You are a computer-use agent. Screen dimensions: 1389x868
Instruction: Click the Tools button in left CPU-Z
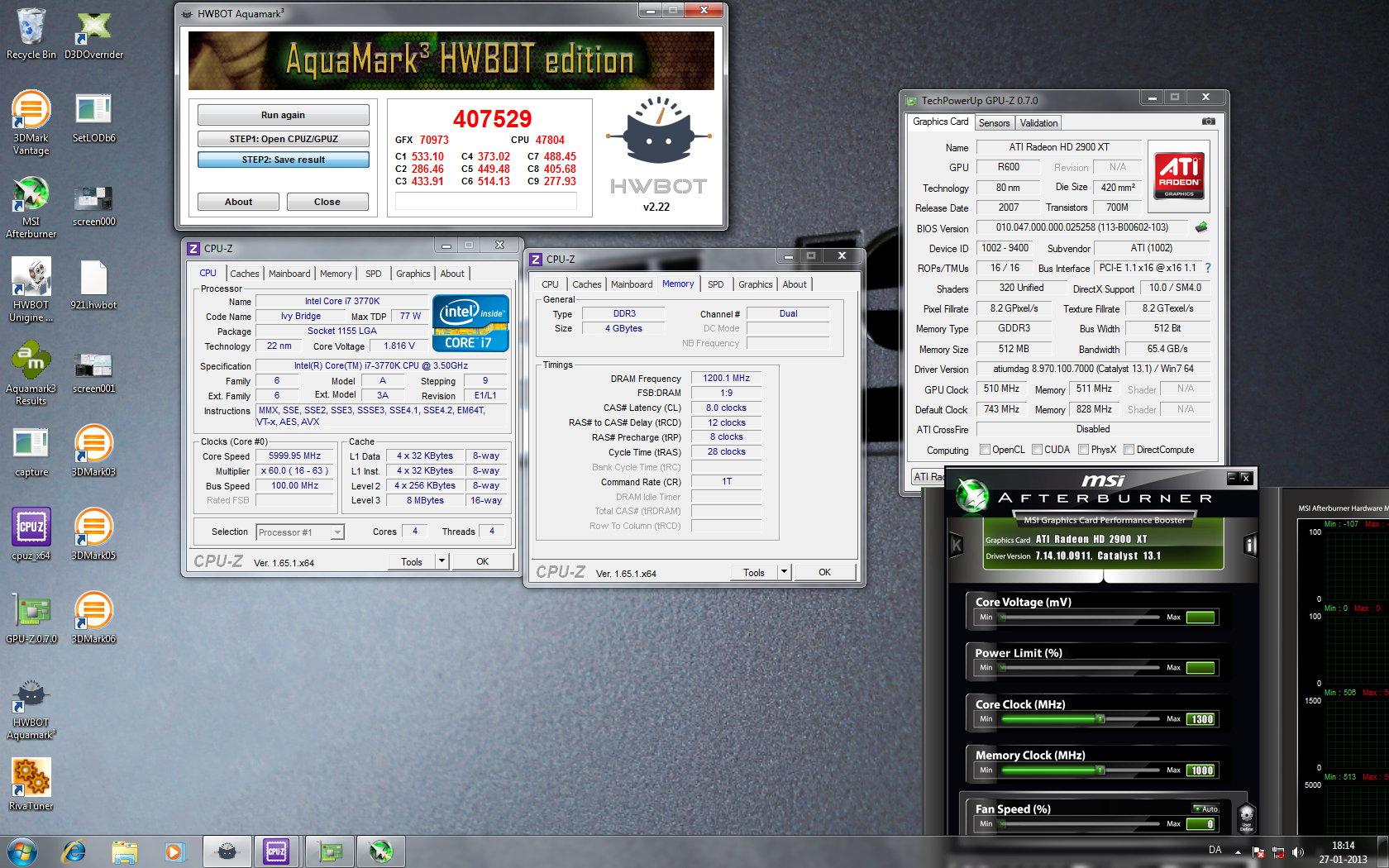(x=412, y=561)
